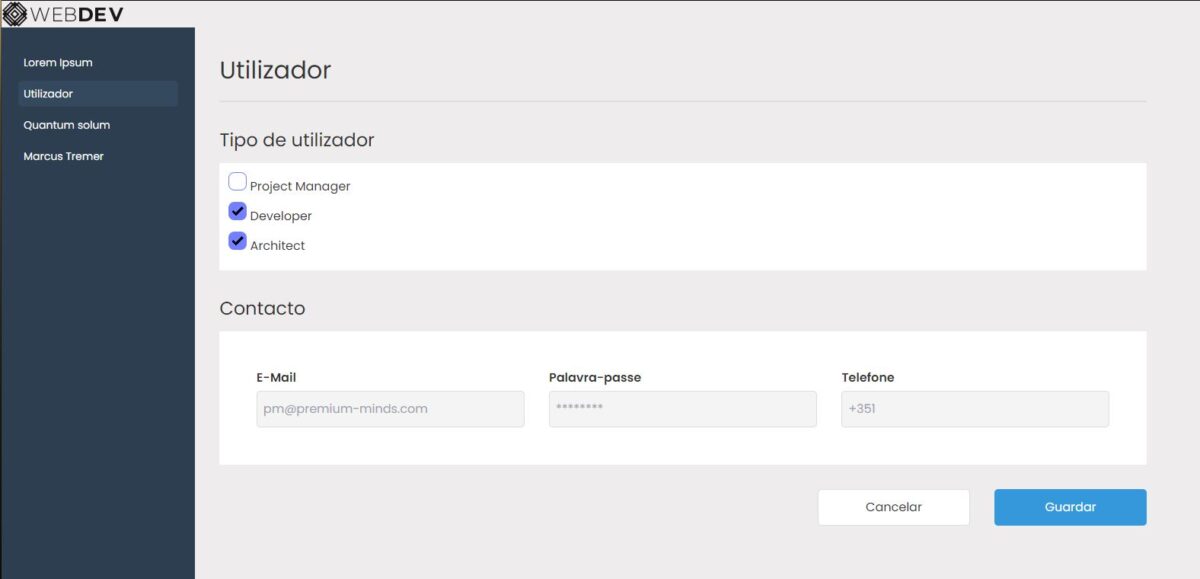Click the Architect label text

[x=277, y=246]
